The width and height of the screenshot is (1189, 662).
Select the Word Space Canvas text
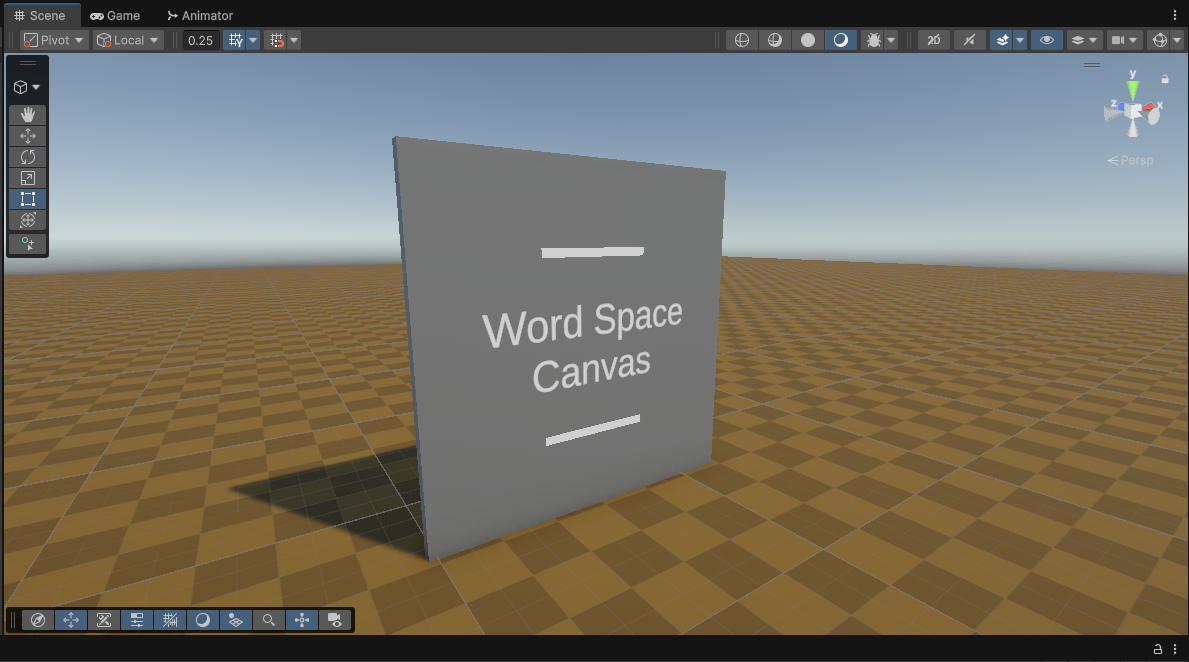click(582, 345)
